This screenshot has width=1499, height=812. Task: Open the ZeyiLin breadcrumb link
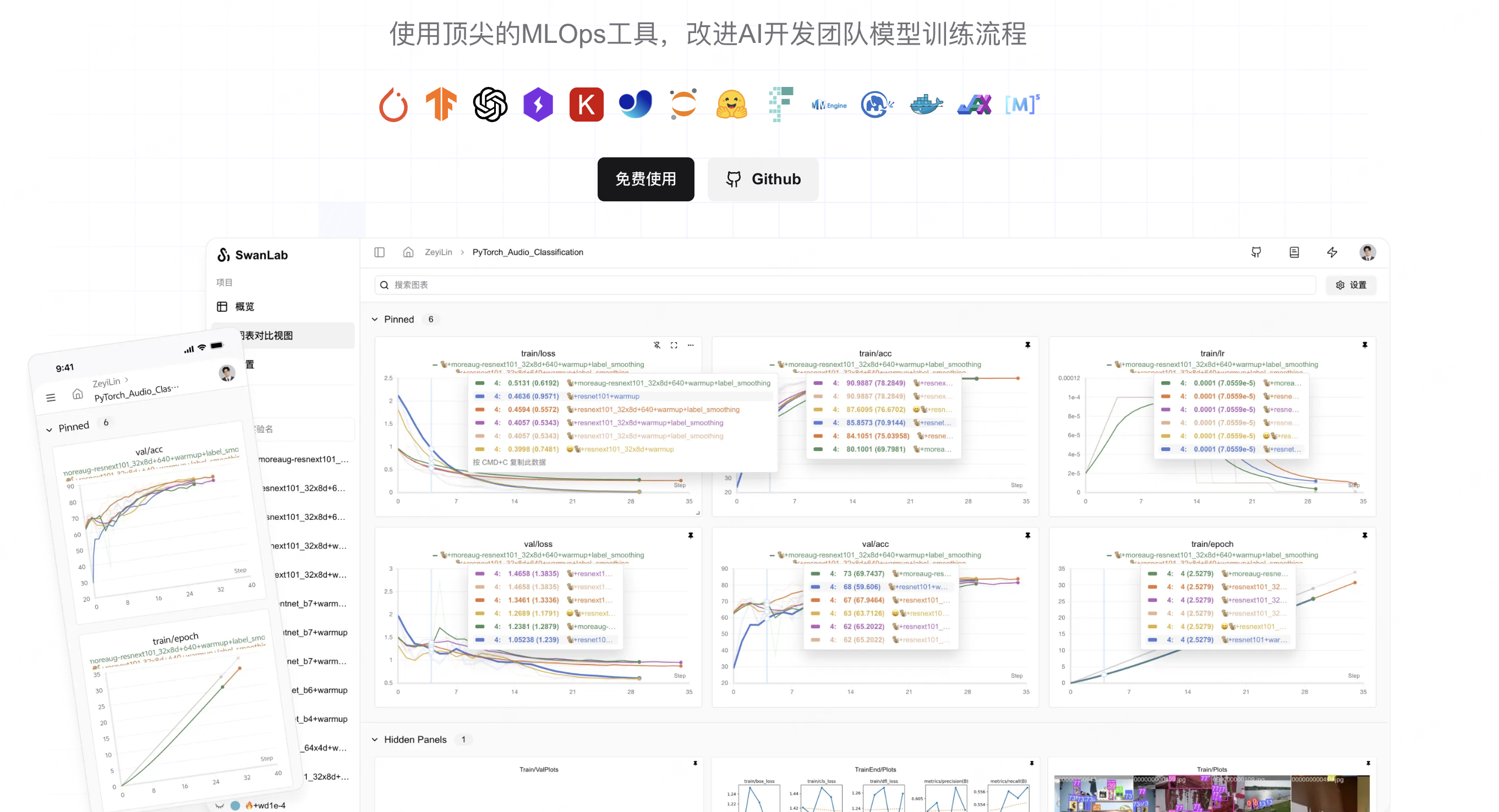(x=439, y=252)
